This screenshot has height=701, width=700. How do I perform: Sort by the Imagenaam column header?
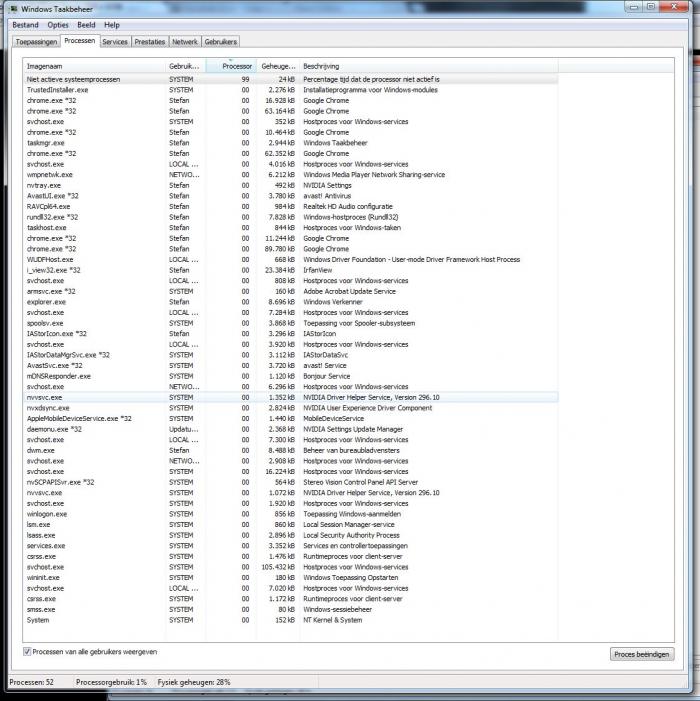click(x=94, y=66)
